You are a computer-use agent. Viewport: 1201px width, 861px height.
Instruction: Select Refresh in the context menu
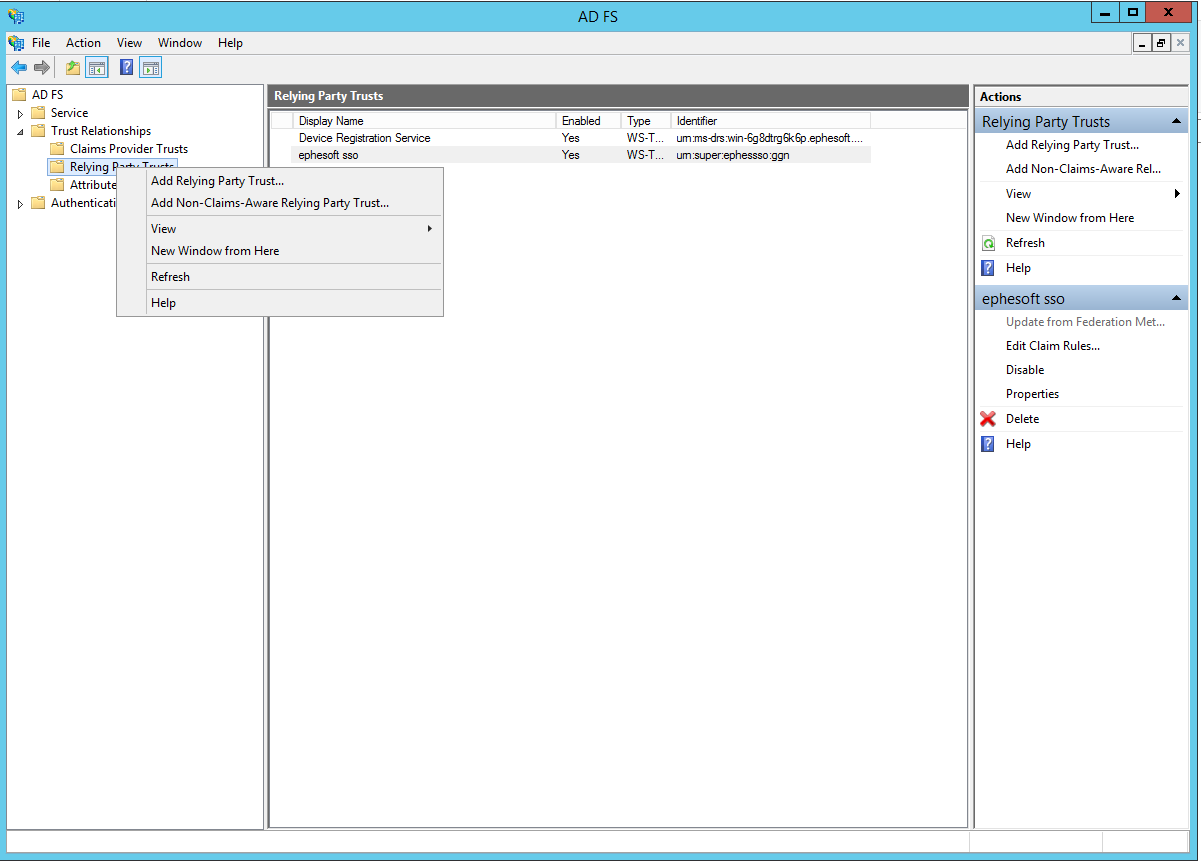(280, 277)
